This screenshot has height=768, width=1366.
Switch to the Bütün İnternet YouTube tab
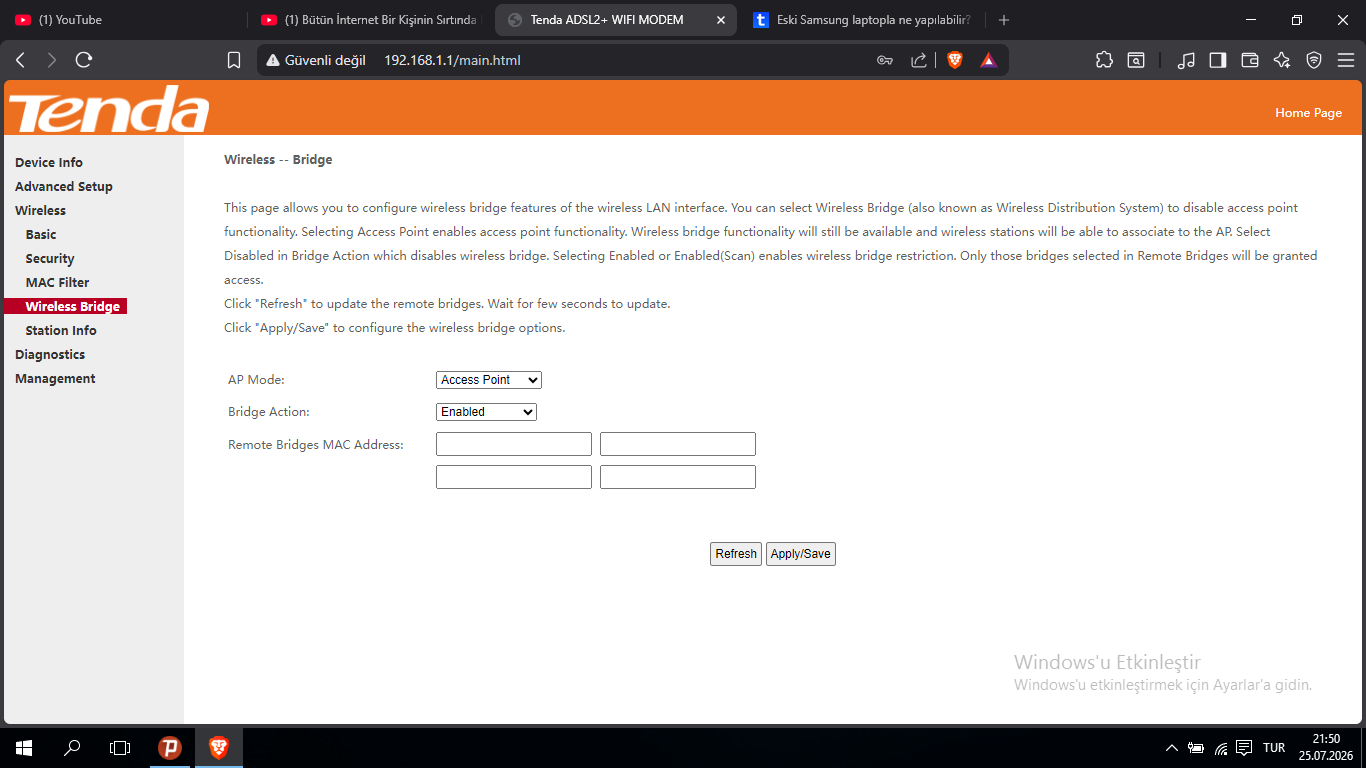pos(370,20)
